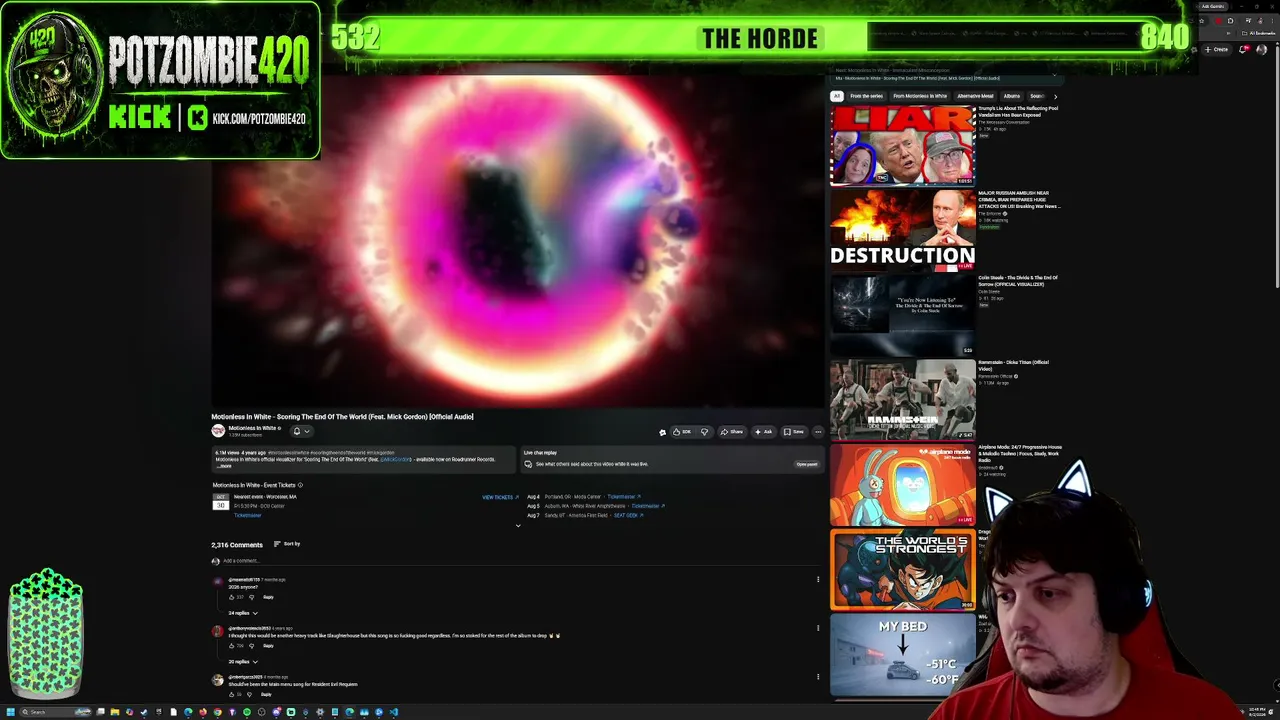Image resolution: width=1280 pixels, height=720 pixels.
Task: Expand the event tickets list chevron
Action: pos(518,526)
